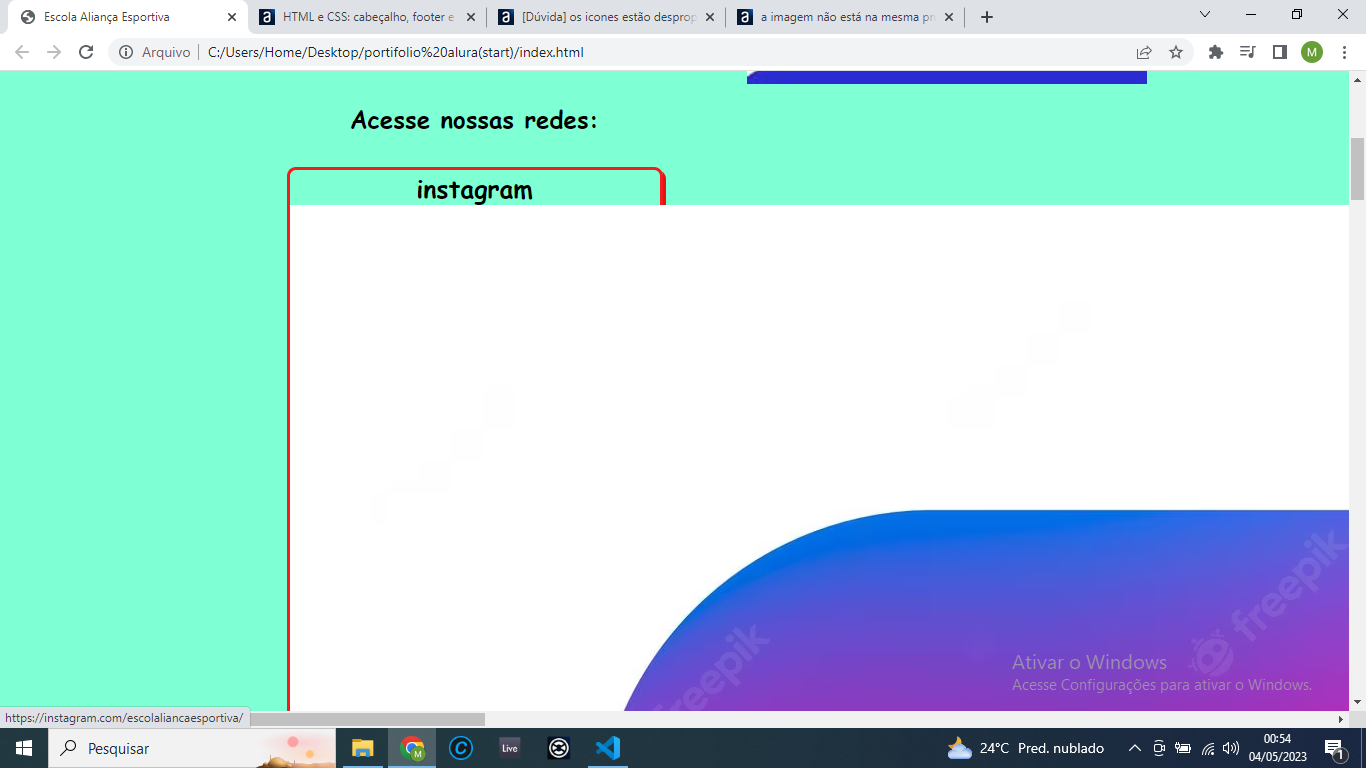Open the notification center icon
1366x768 pixels.
pyautogui.click(x=1334, y=748)
